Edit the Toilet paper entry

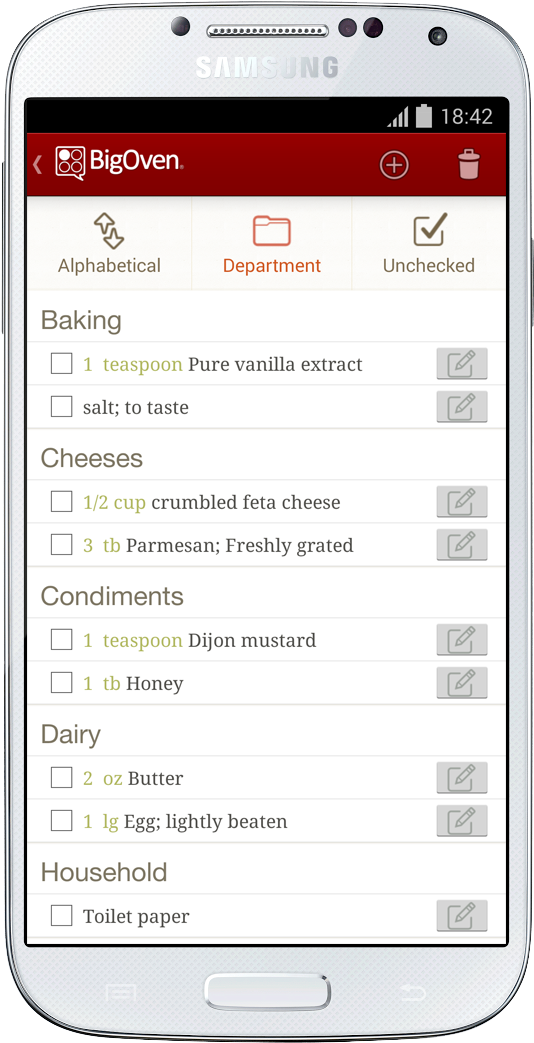tap(462, 916)
